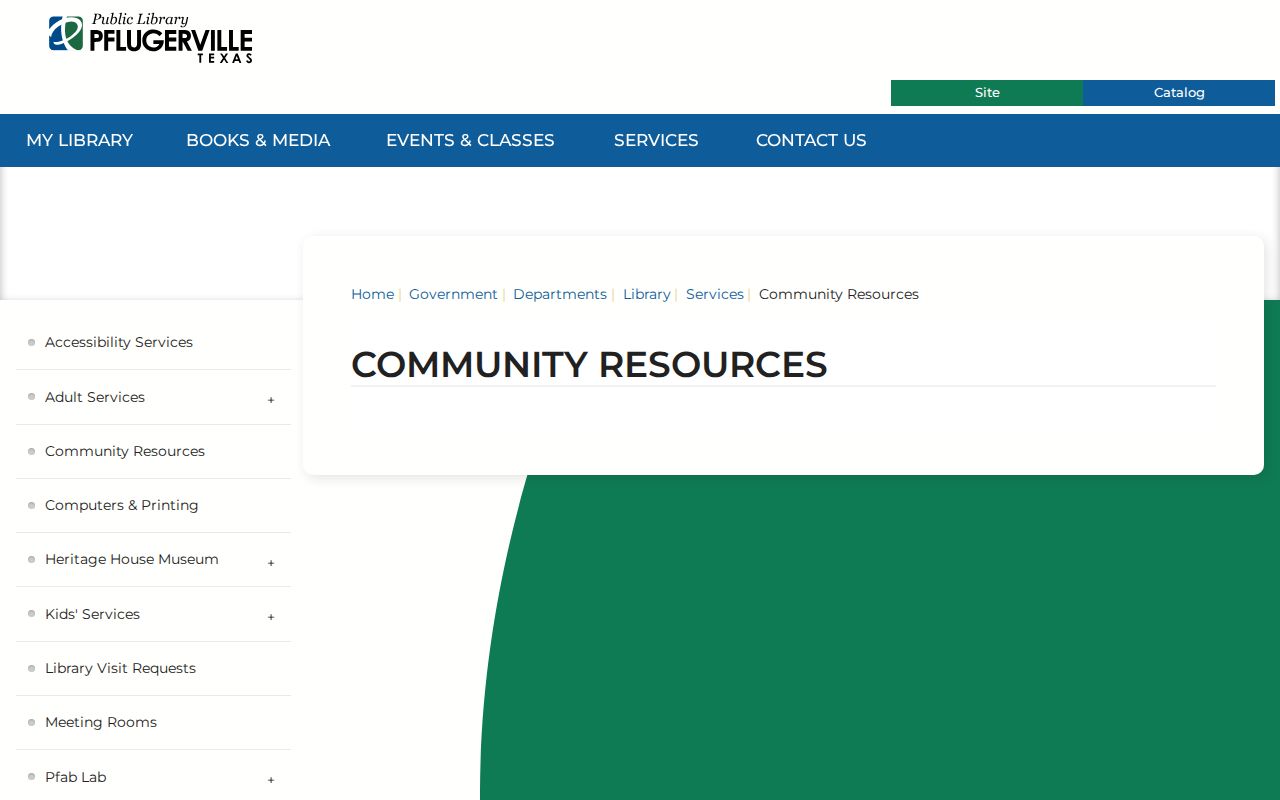
Task: Click the Library breadcrumb link
Action: pyautogui.click(x=647, y=294)
